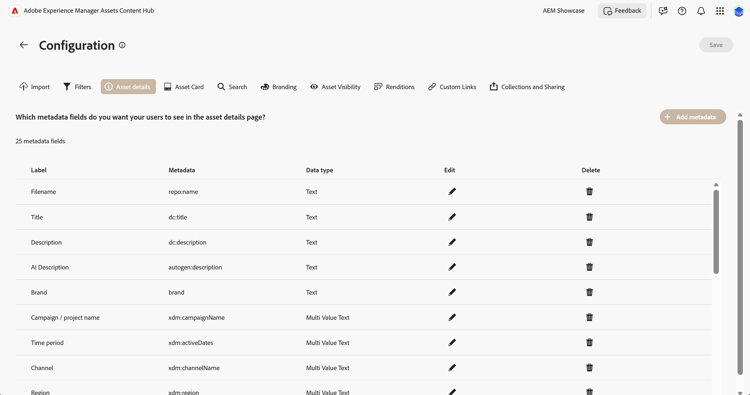750x395 pixels.
Task: Select the Asset details tab
Action: (x=128, y=87)
